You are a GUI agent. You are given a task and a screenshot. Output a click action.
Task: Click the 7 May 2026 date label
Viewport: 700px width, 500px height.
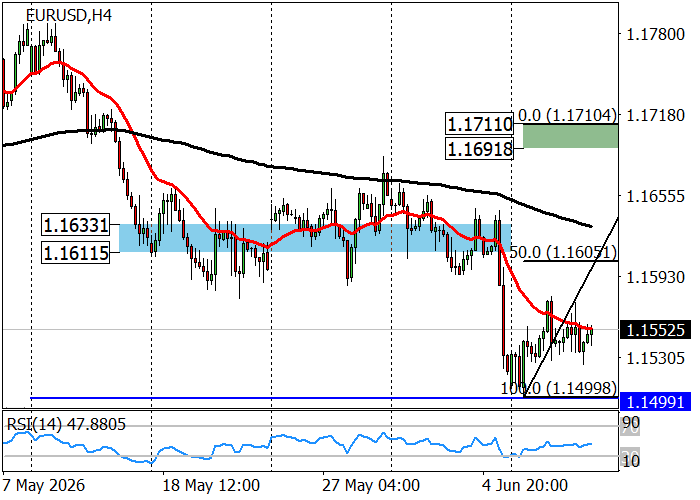pyautogui.click(x=44, y=485)
